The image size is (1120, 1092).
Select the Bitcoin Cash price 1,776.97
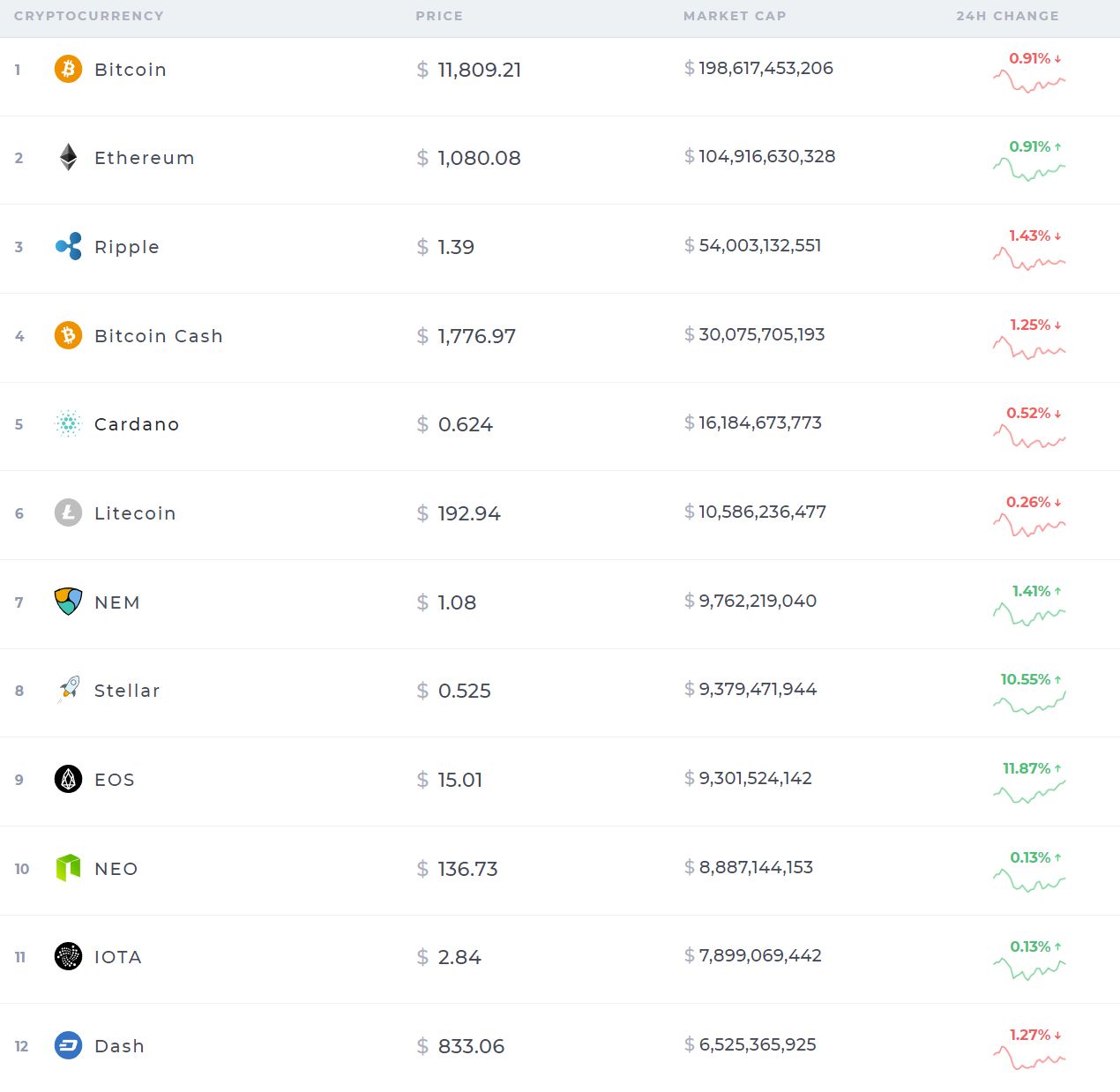(x=477, y=336)
